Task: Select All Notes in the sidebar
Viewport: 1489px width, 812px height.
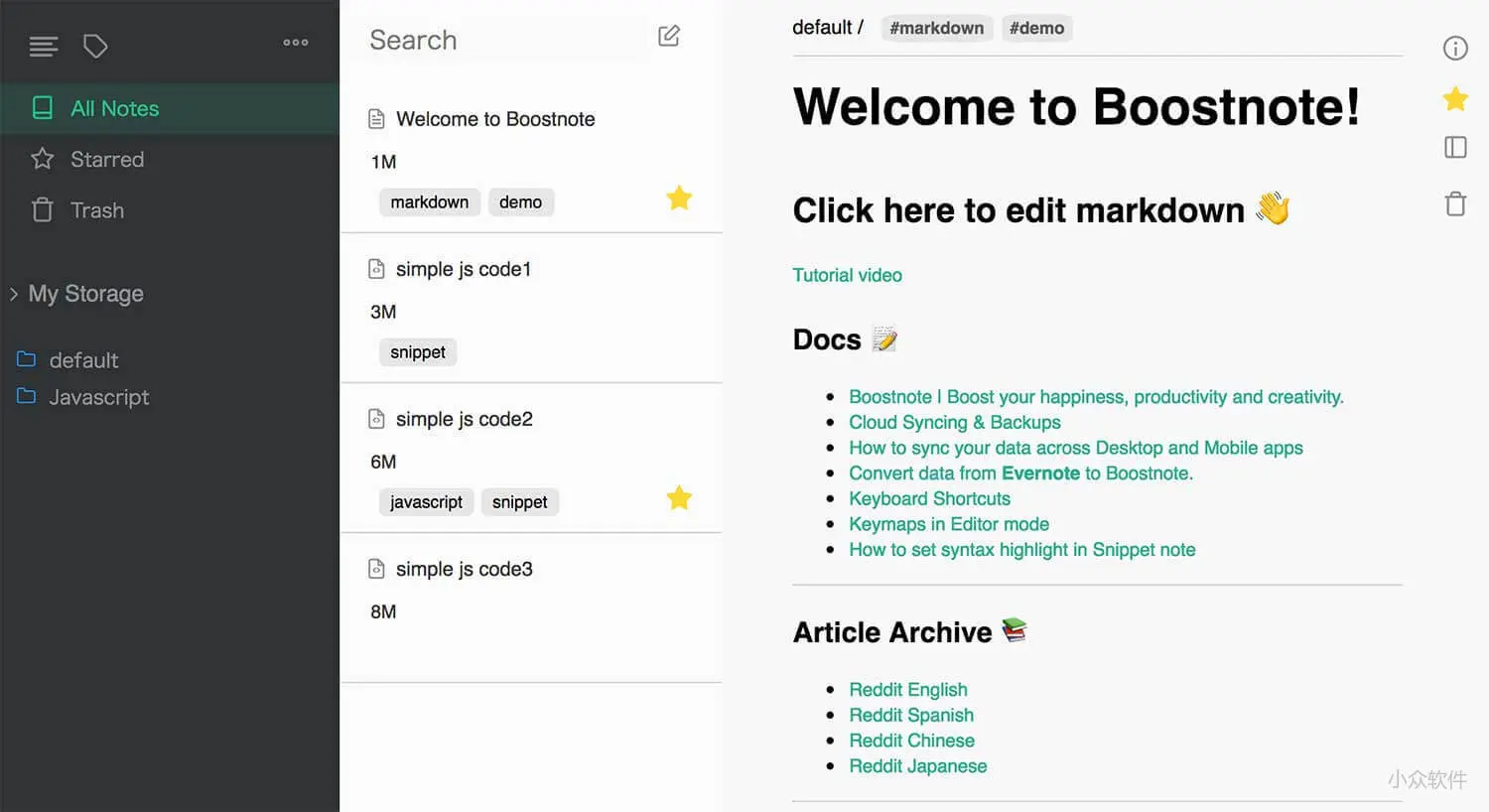Action: (x=114, y=109)
